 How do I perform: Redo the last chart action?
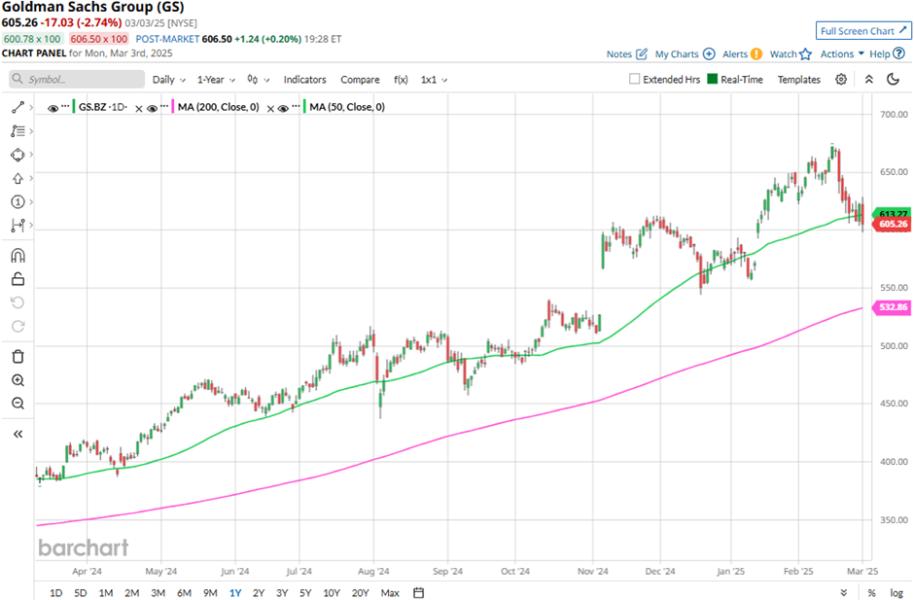[17, 326]
